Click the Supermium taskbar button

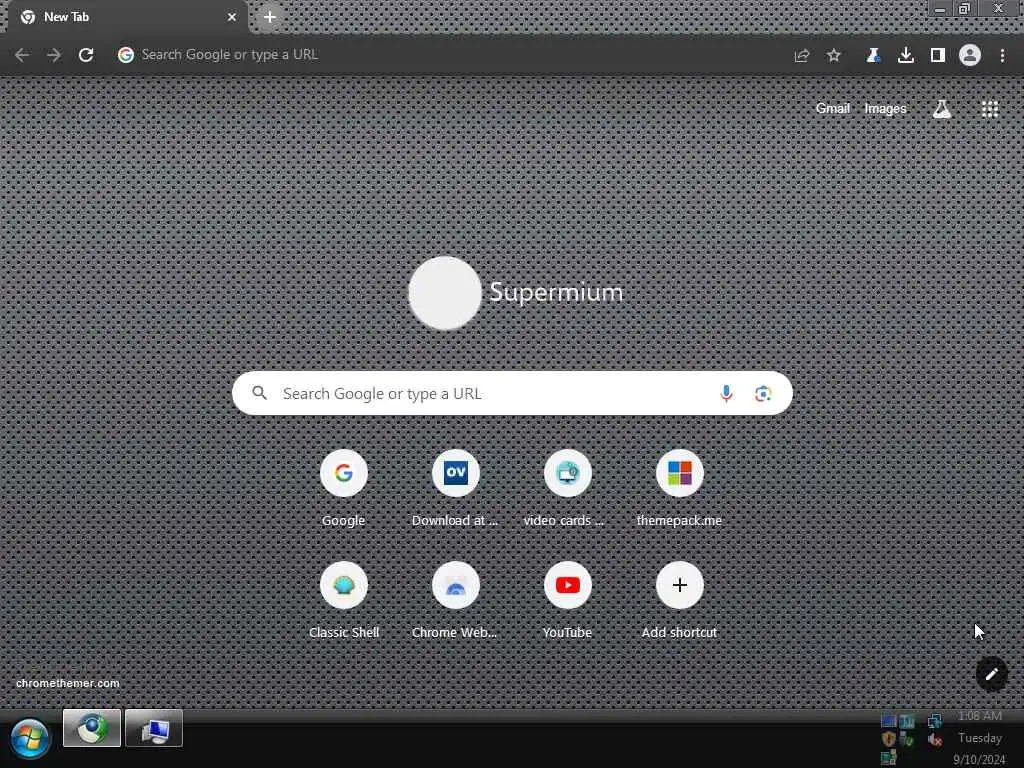[x=92, y=728]
